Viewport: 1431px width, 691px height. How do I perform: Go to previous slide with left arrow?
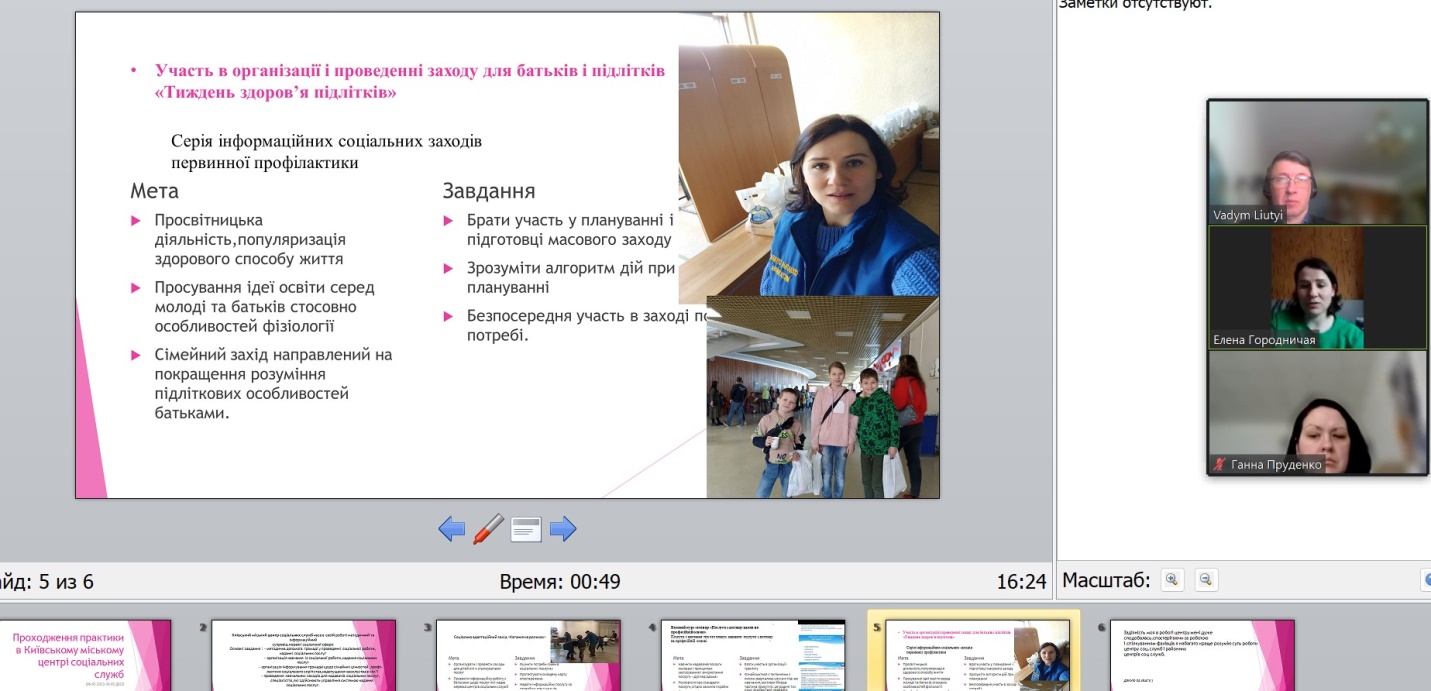(452, 529)
